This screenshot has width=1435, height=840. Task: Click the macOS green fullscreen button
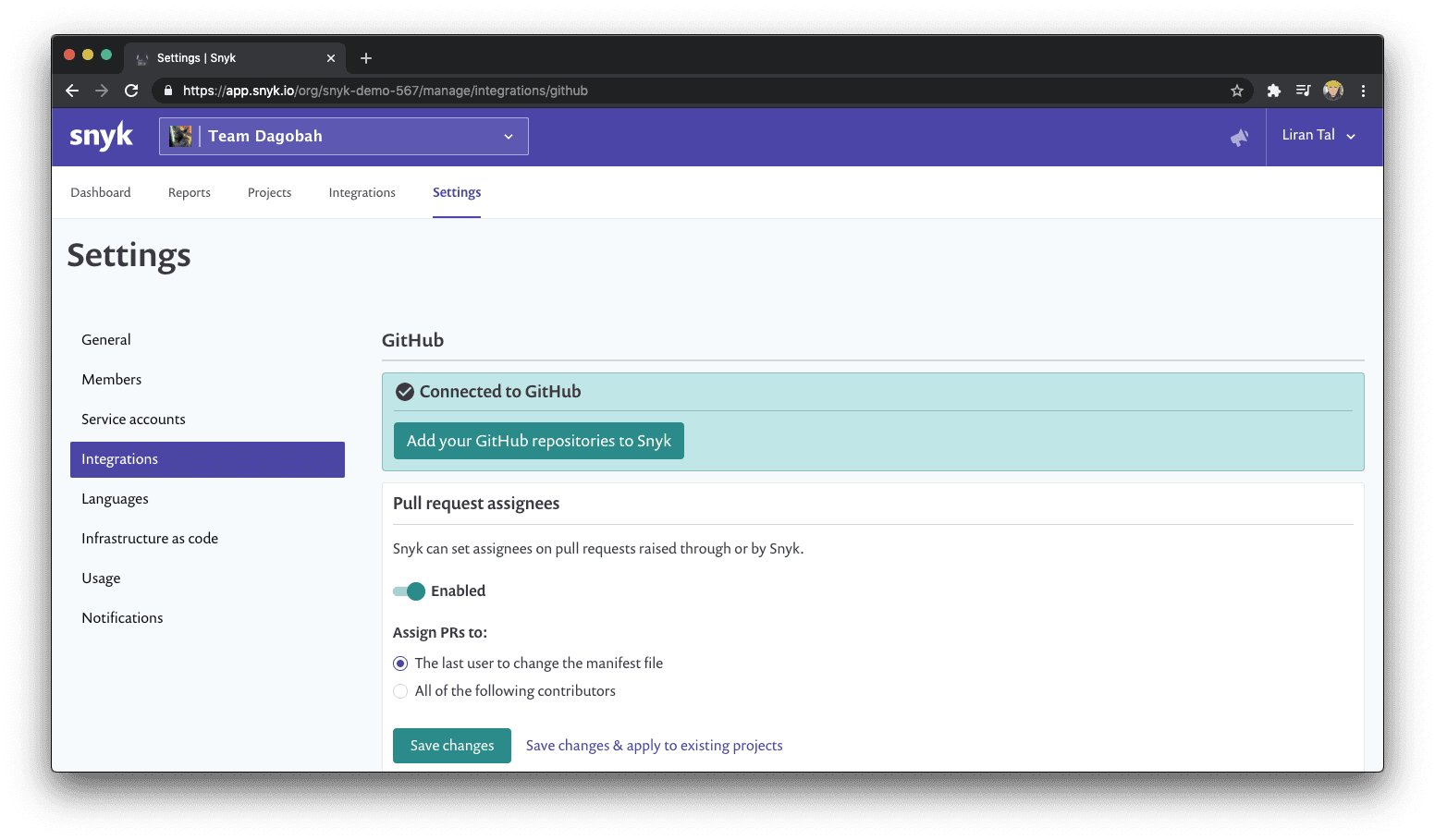[x=106, y=55]
